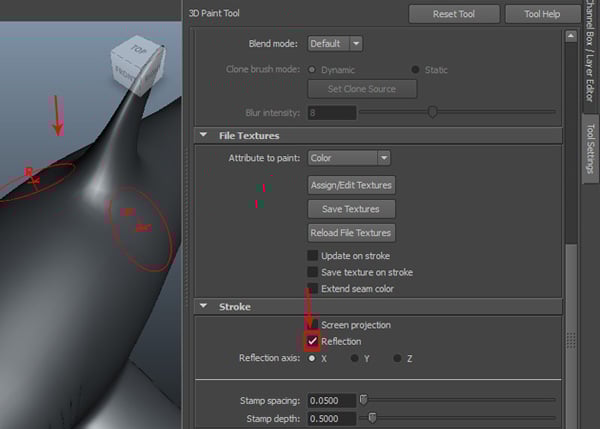Set Reflection axis to Y
The height and width of the screenshot is (429, 600).
[355, 358]
